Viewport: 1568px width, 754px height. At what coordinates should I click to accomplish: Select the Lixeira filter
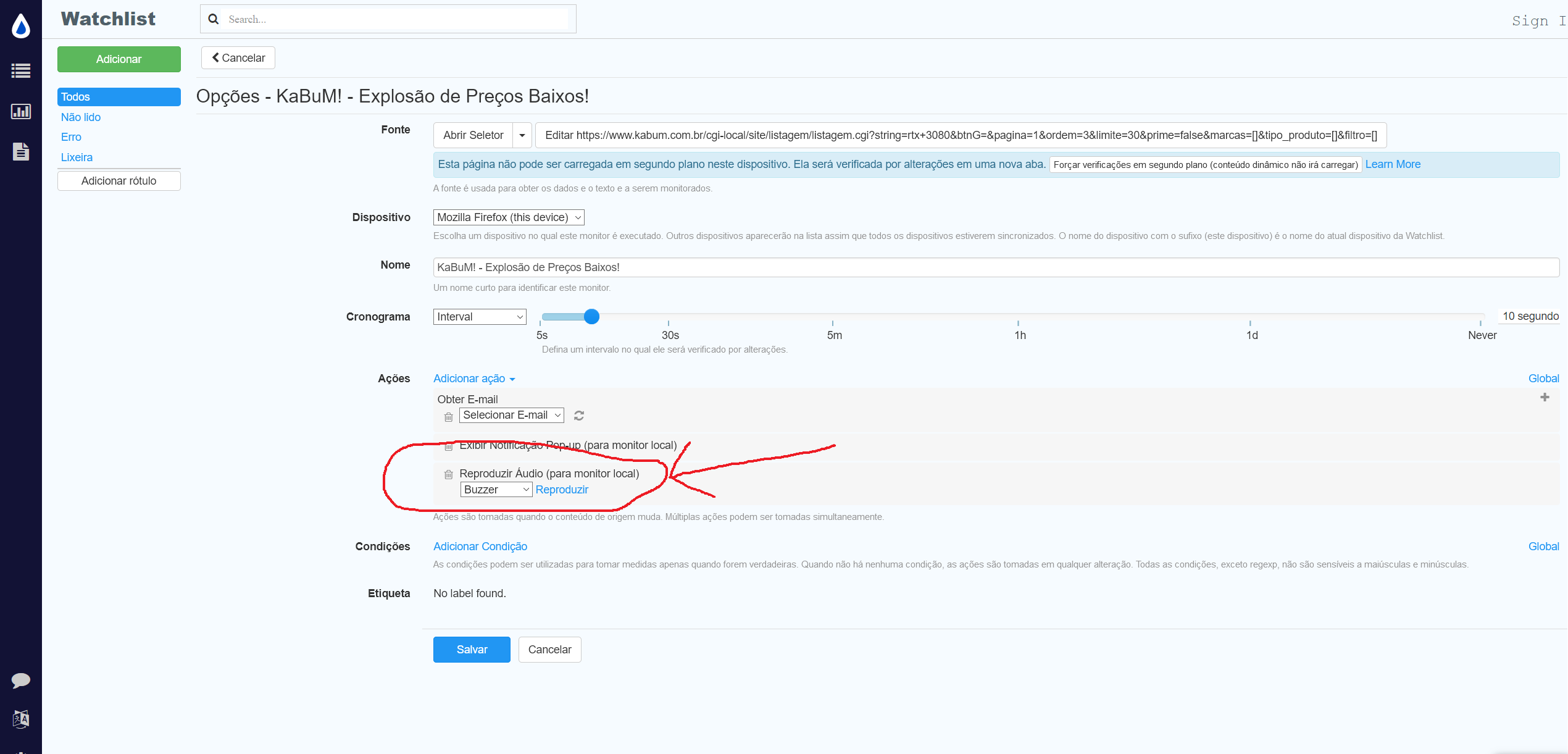click(x=77, y=157)
